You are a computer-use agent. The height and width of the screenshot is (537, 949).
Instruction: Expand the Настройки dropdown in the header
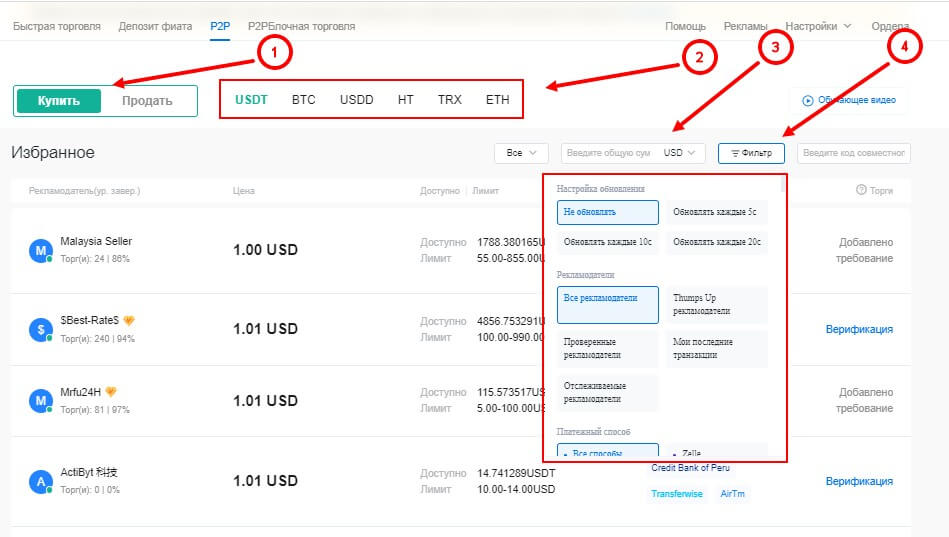(x=818, y=26)
